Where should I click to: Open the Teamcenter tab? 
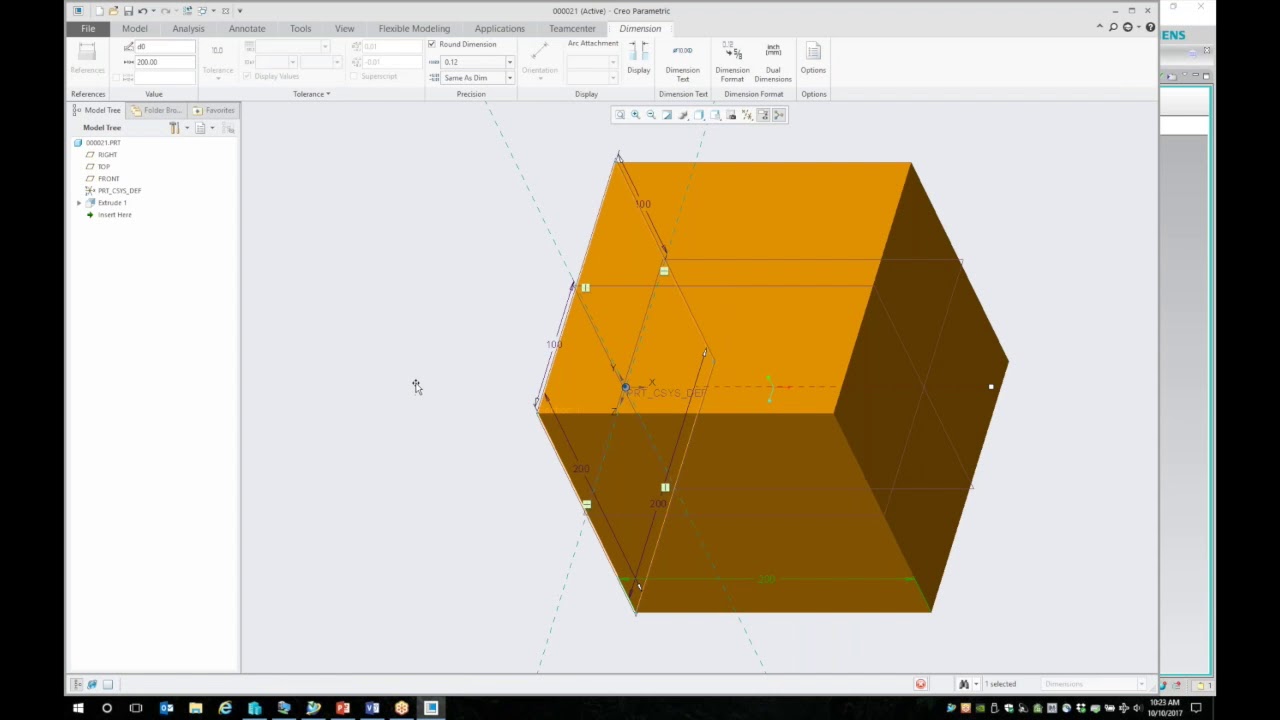click(572, 28)
